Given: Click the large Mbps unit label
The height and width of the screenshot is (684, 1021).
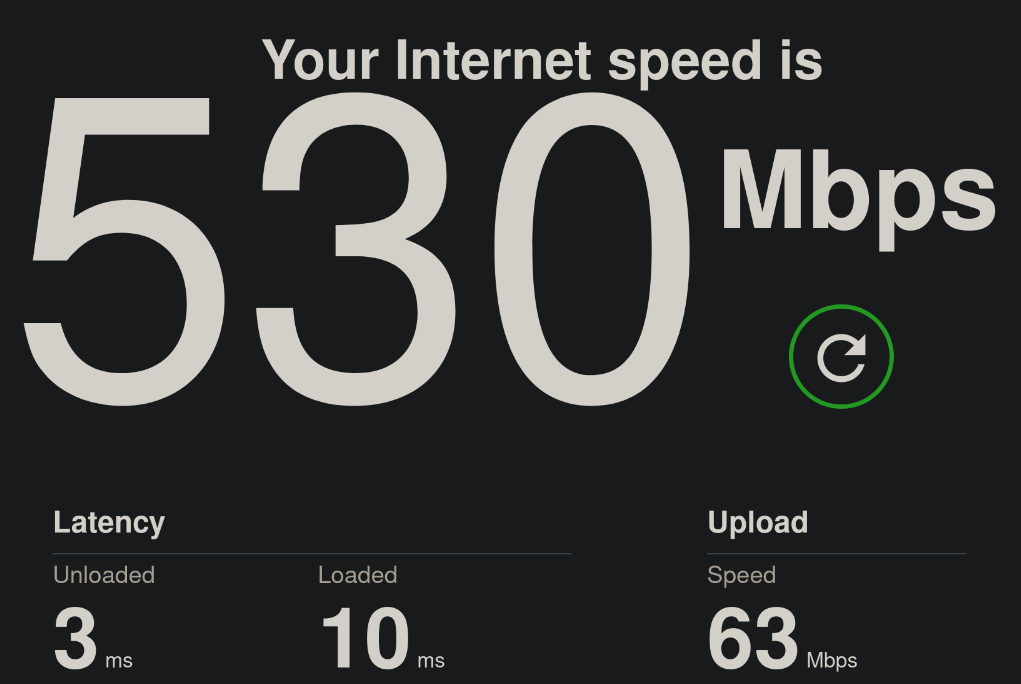Looking at the screenshot, I should tap(858, 198).
